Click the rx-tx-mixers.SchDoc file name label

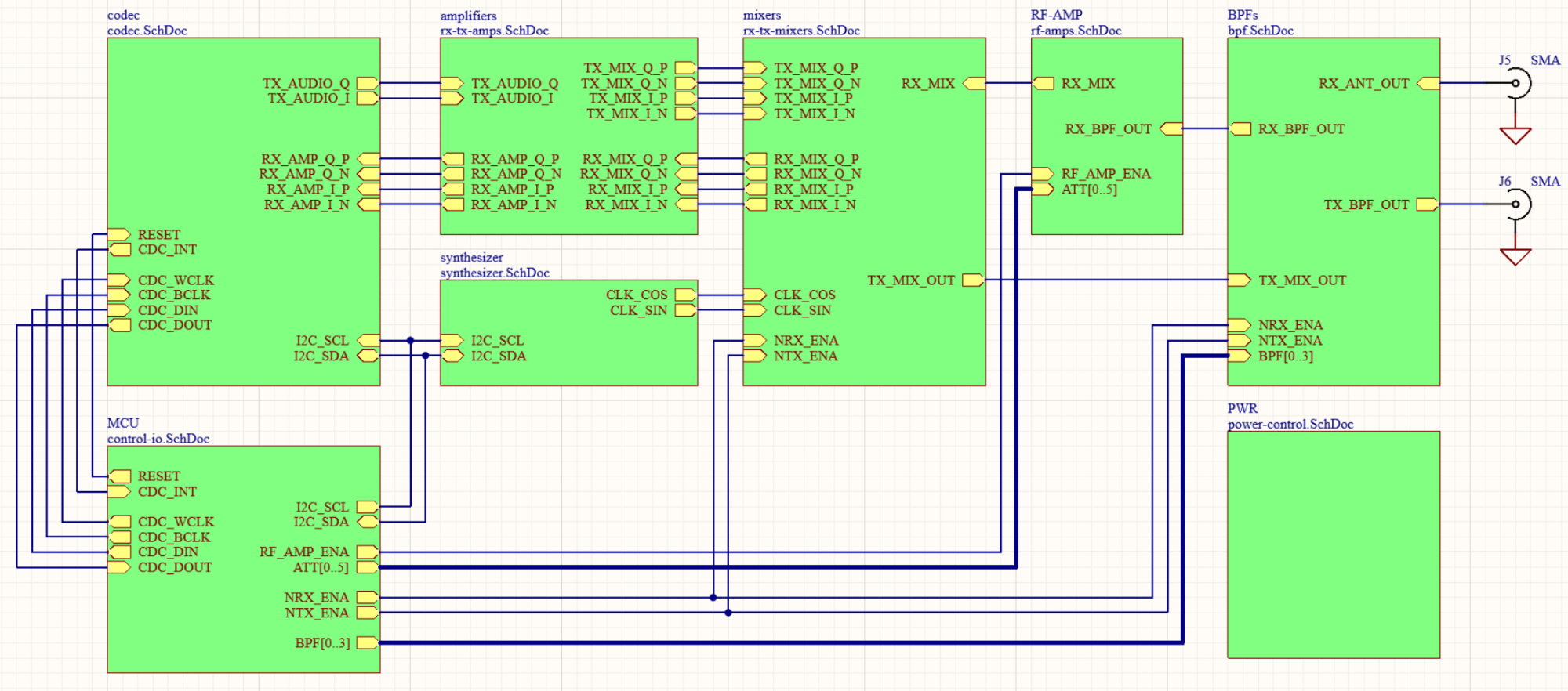tap(800, 31)
